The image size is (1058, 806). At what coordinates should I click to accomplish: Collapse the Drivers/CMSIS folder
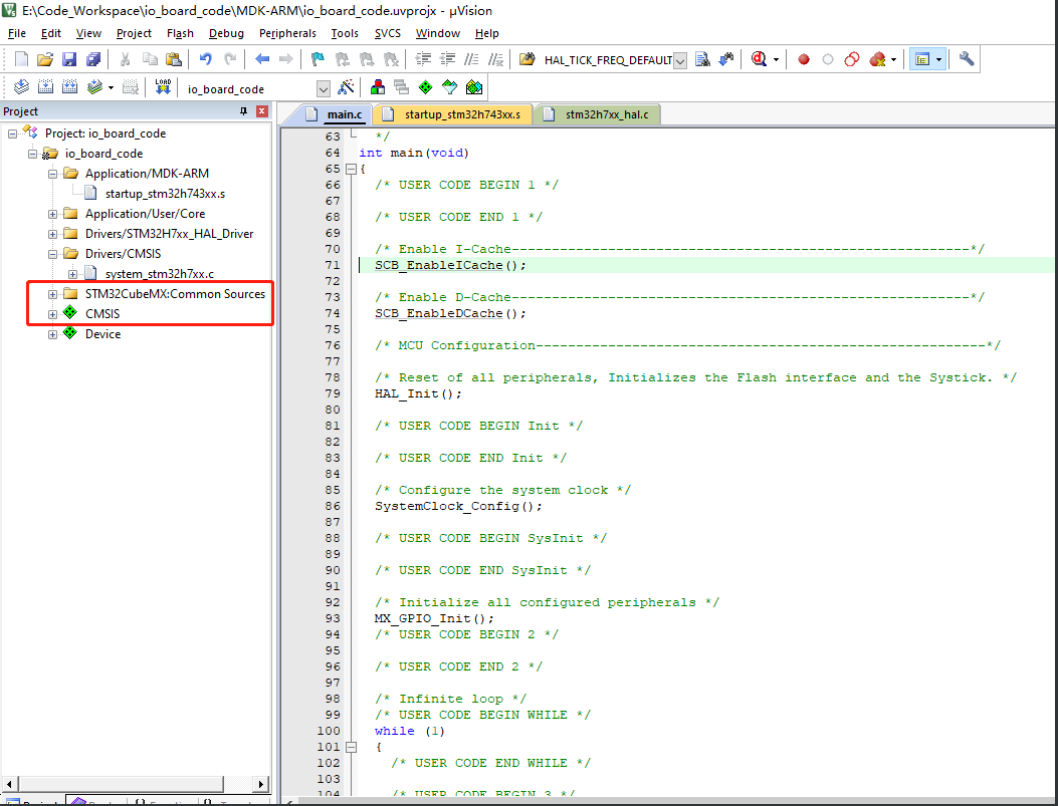[x=52, y=254]
